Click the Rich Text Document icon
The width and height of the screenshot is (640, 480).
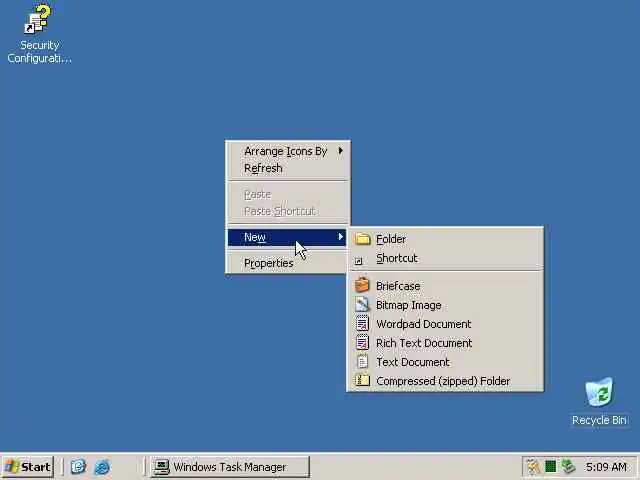(362, 342)
